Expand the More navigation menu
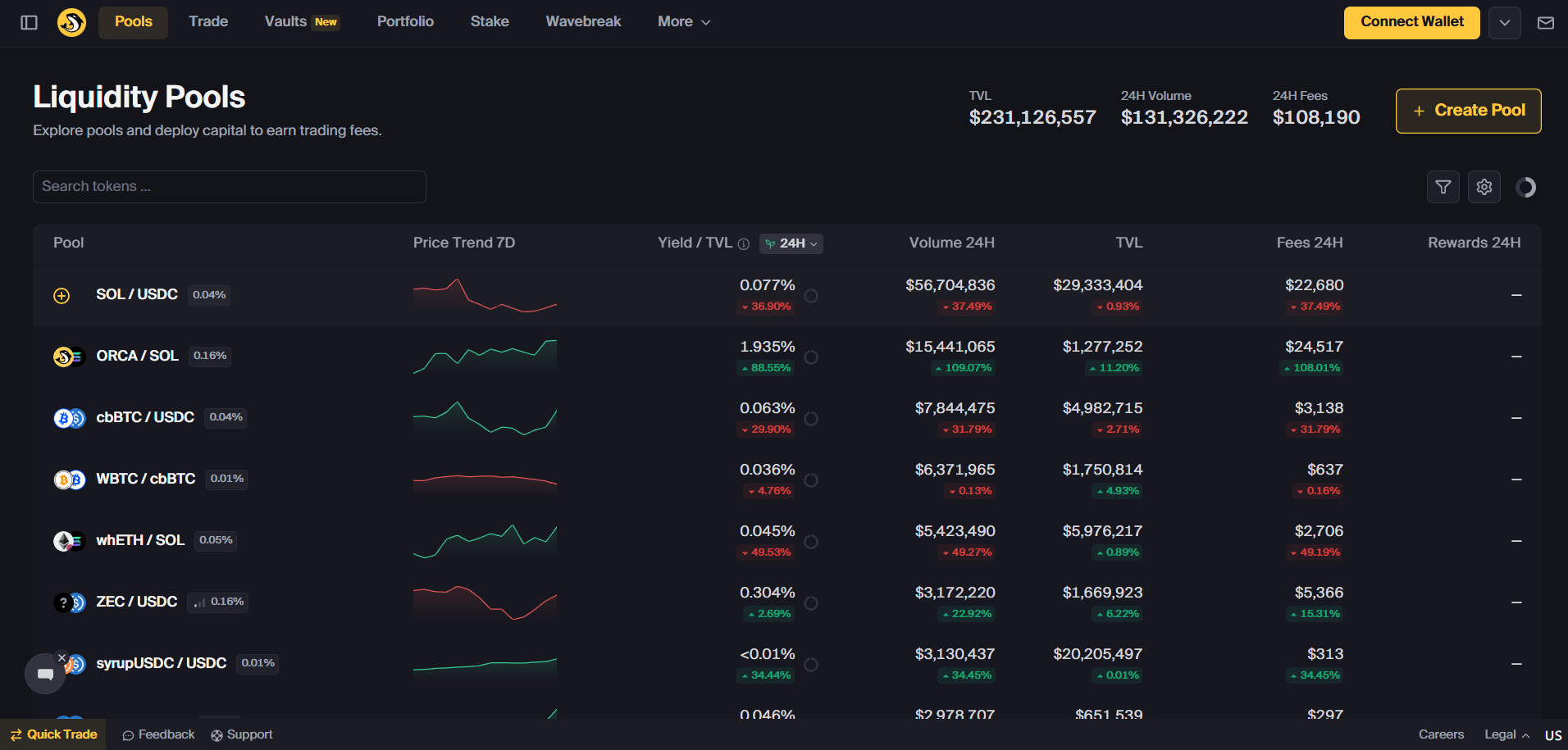The height and width of the screenshot is (750, 1568). coord(684,22)
